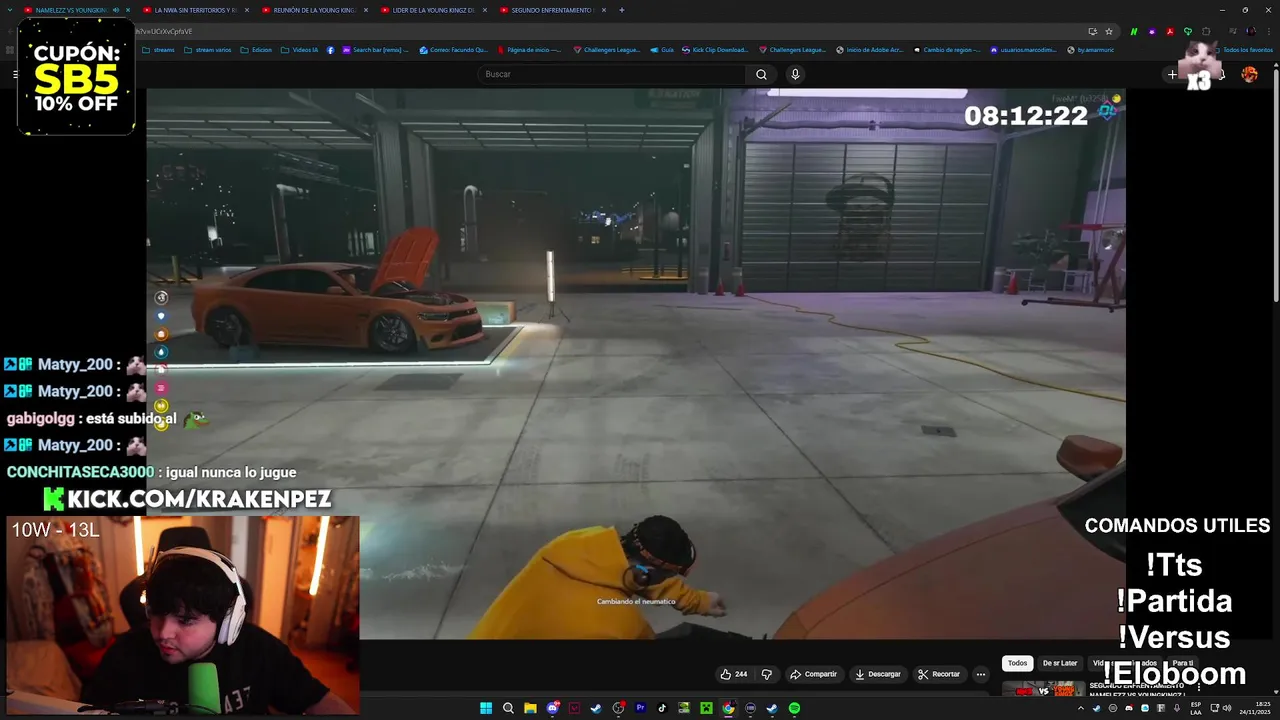Select the De sr Later filter chip
Viewport: 1280px width, 720px height.
coord(1060,663)
